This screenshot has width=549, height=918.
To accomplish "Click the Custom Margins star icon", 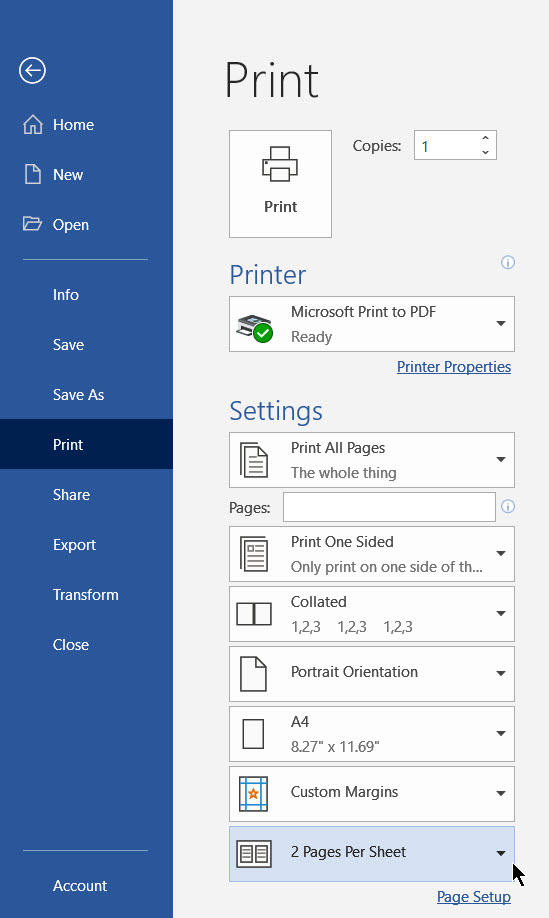I will tap(253, 794).
